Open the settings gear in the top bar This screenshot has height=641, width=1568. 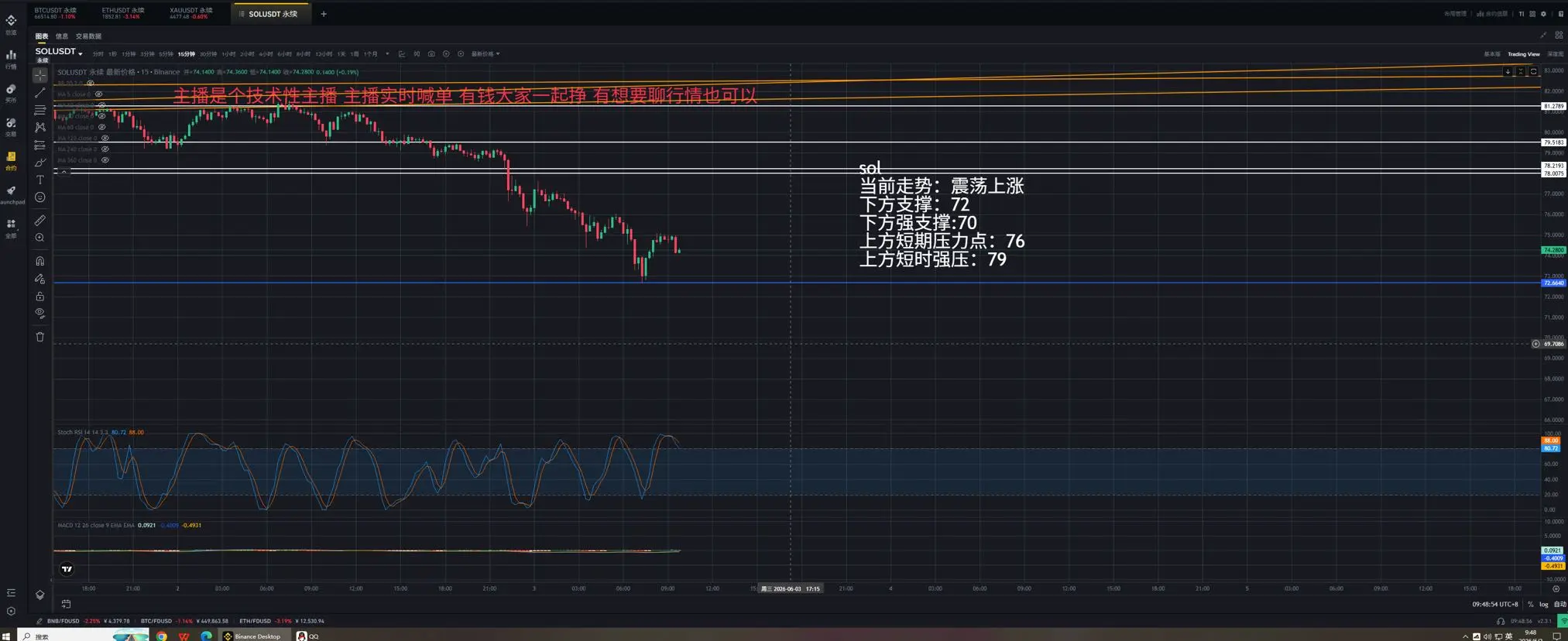coord(1543,14)
